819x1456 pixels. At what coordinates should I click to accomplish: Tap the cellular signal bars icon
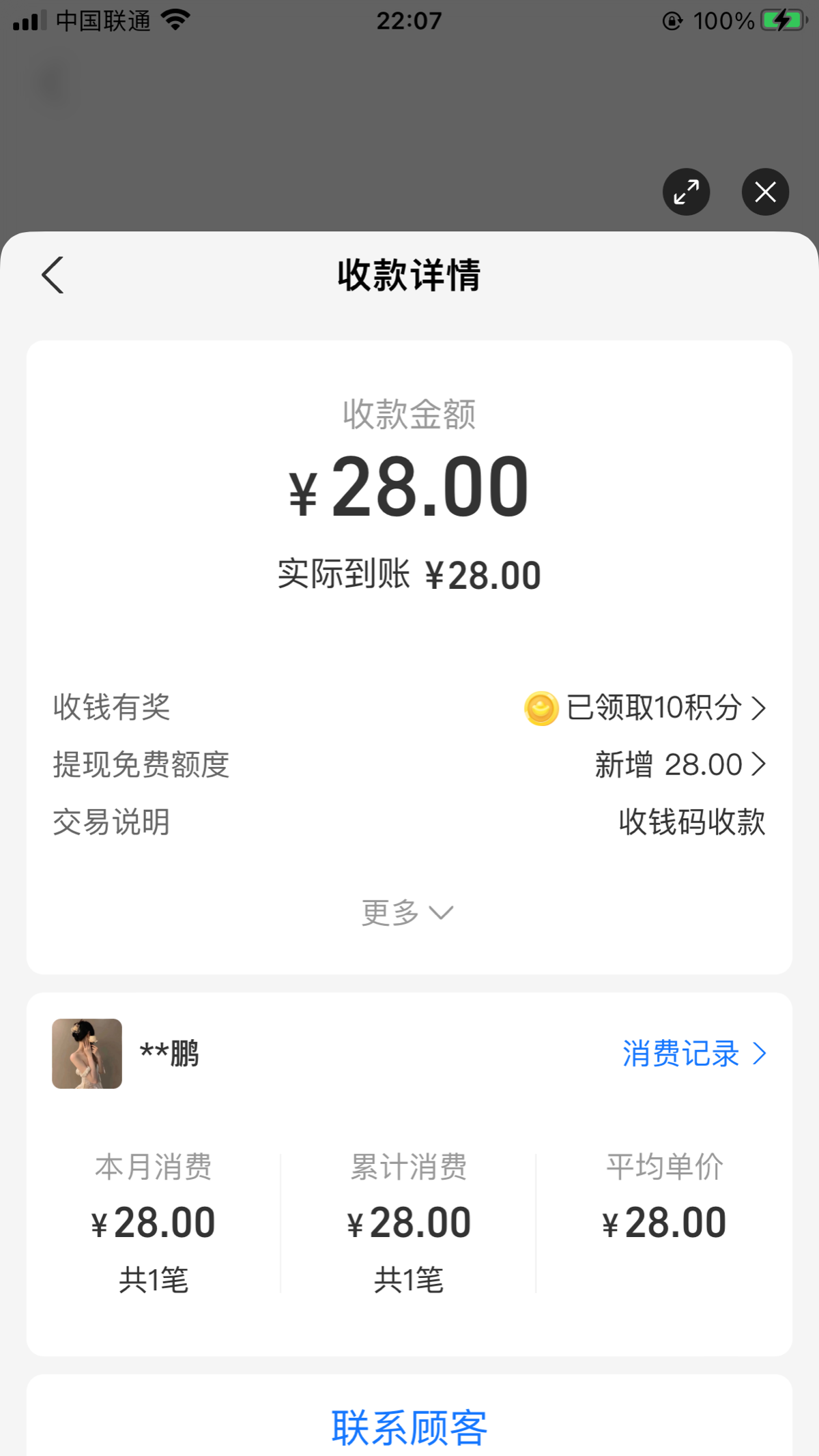tap(29, 20)
